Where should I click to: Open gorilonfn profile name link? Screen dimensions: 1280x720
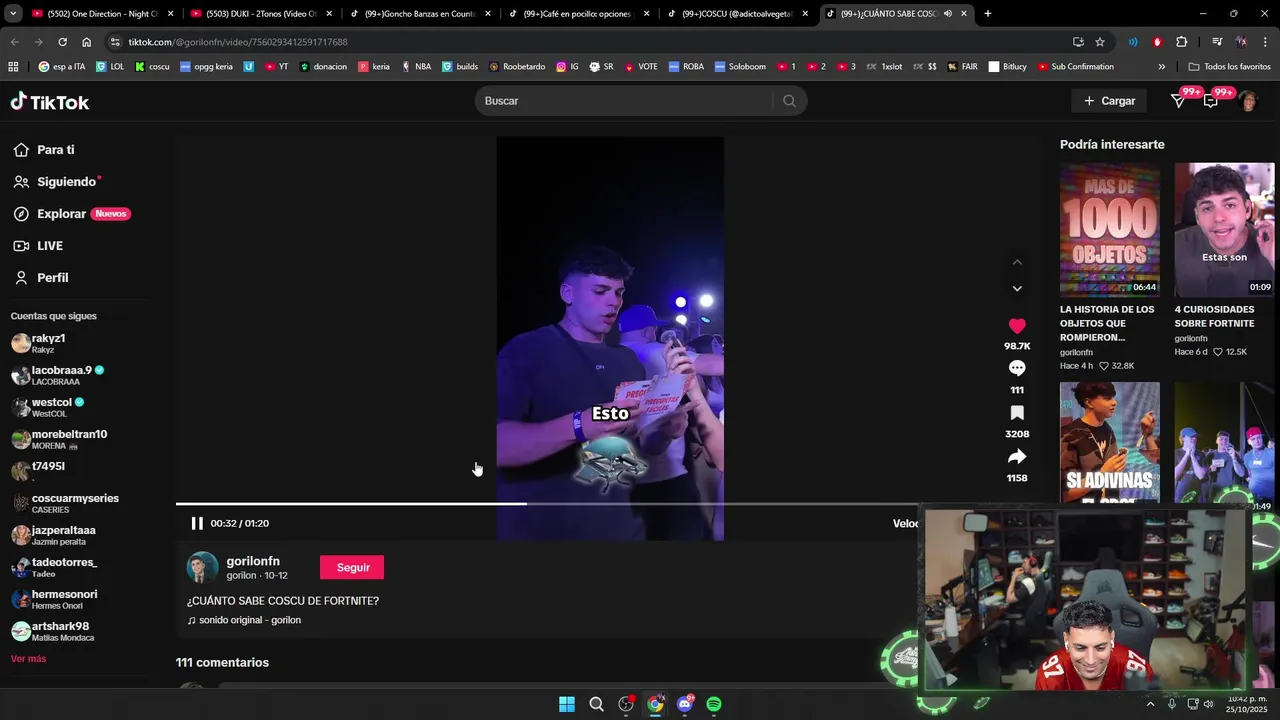pos(253,561)
